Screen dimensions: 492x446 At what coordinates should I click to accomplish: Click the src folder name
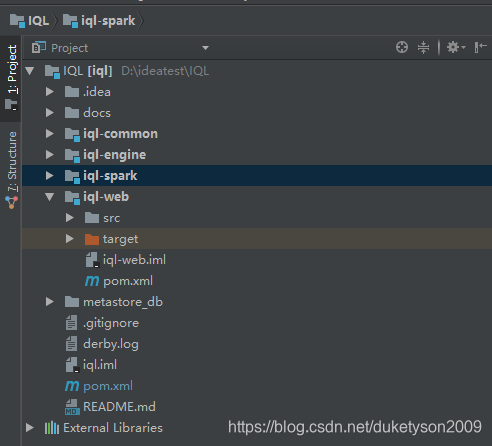(111, 218)
